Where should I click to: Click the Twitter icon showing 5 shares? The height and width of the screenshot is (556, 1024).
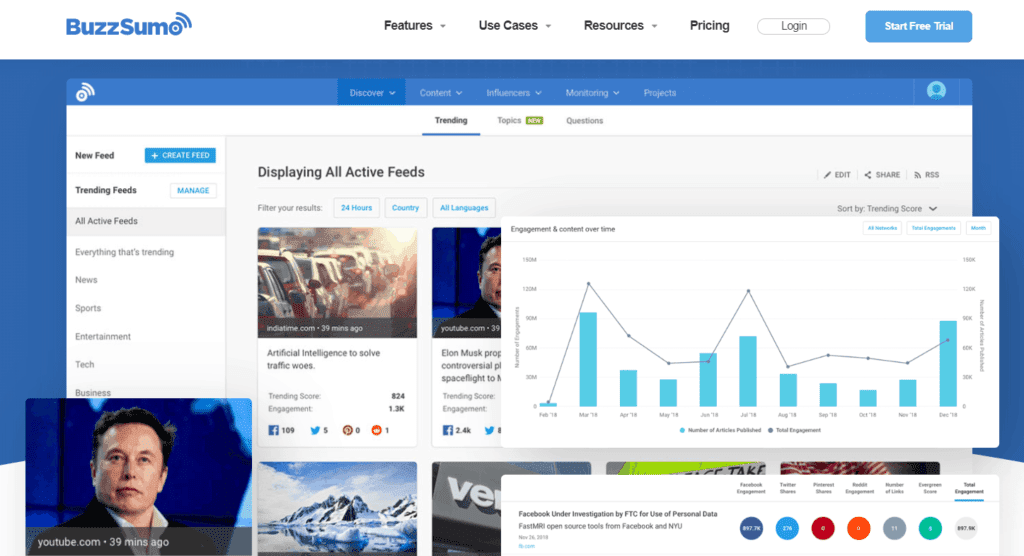314,430
